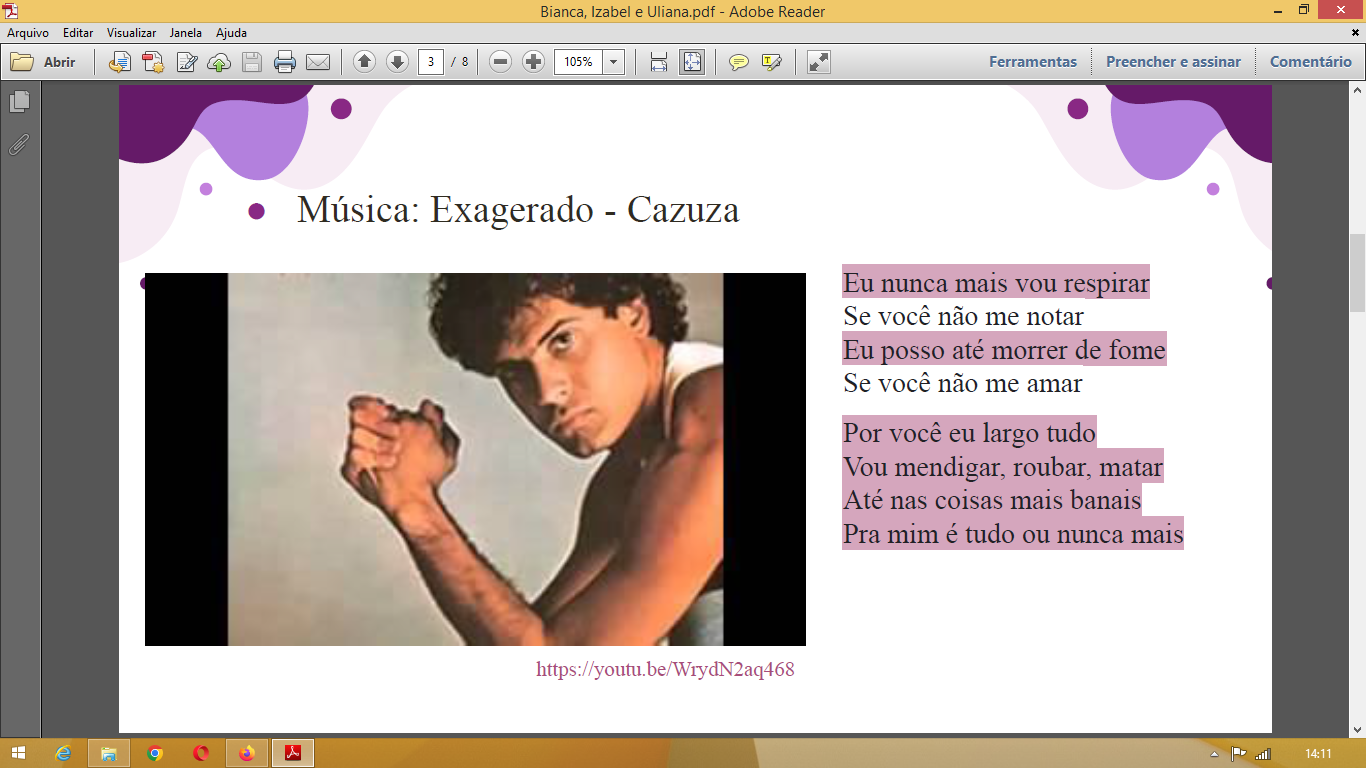Click the send by email envelope icon
The width and height of the screenshot is (1366, 768).
tap(318, 62)
